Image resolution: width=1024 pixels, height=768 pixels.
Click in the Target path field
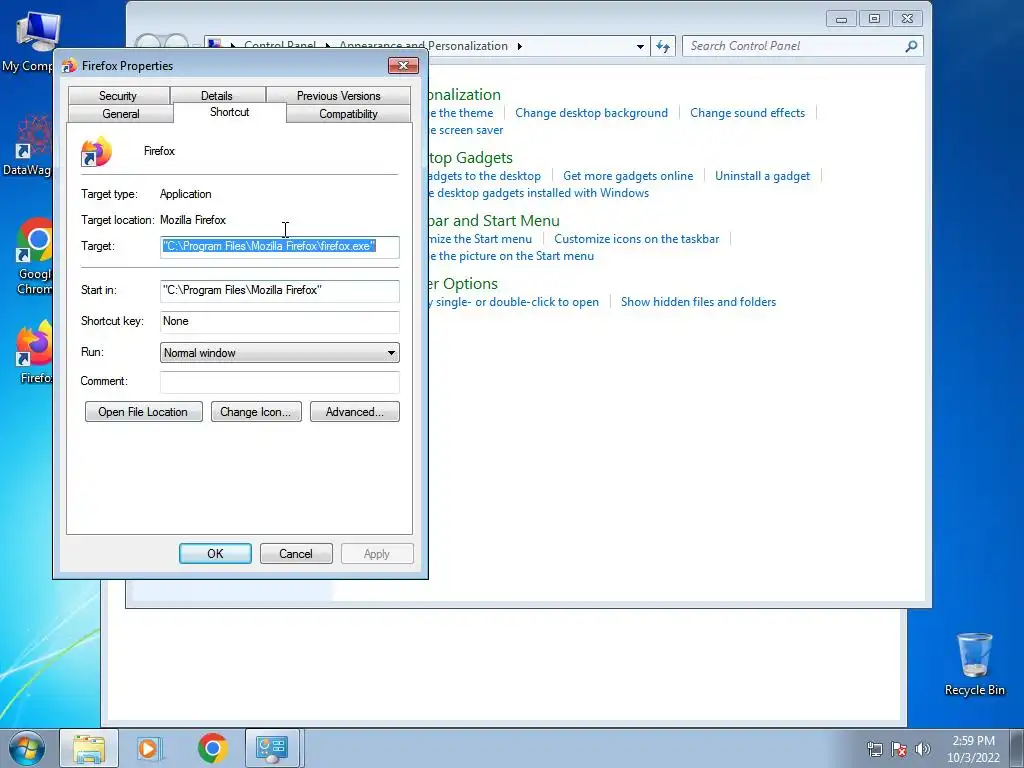tap(280, 246)
